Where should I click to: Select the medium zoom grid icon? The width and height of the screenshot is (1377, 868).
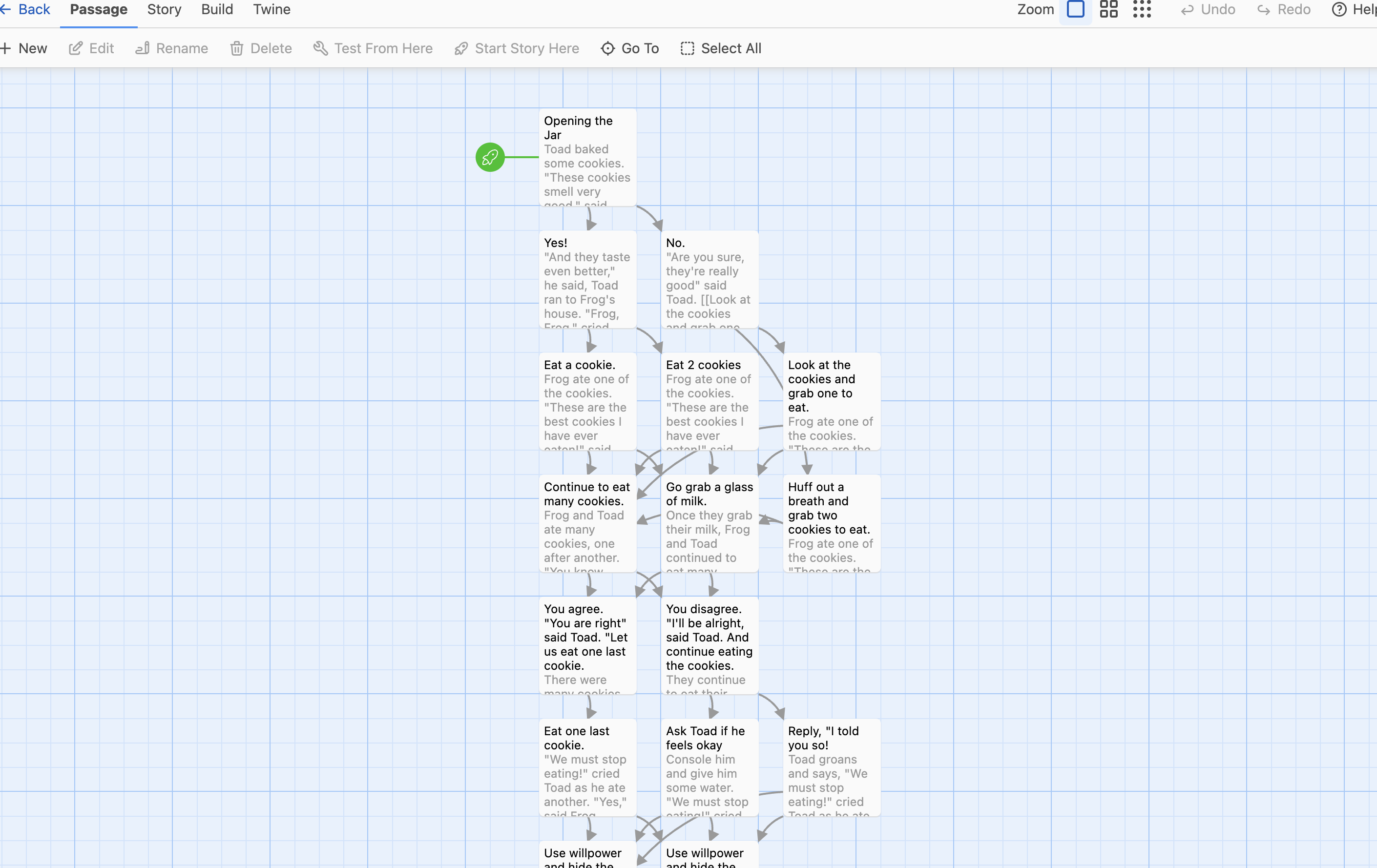(1109, 10)
